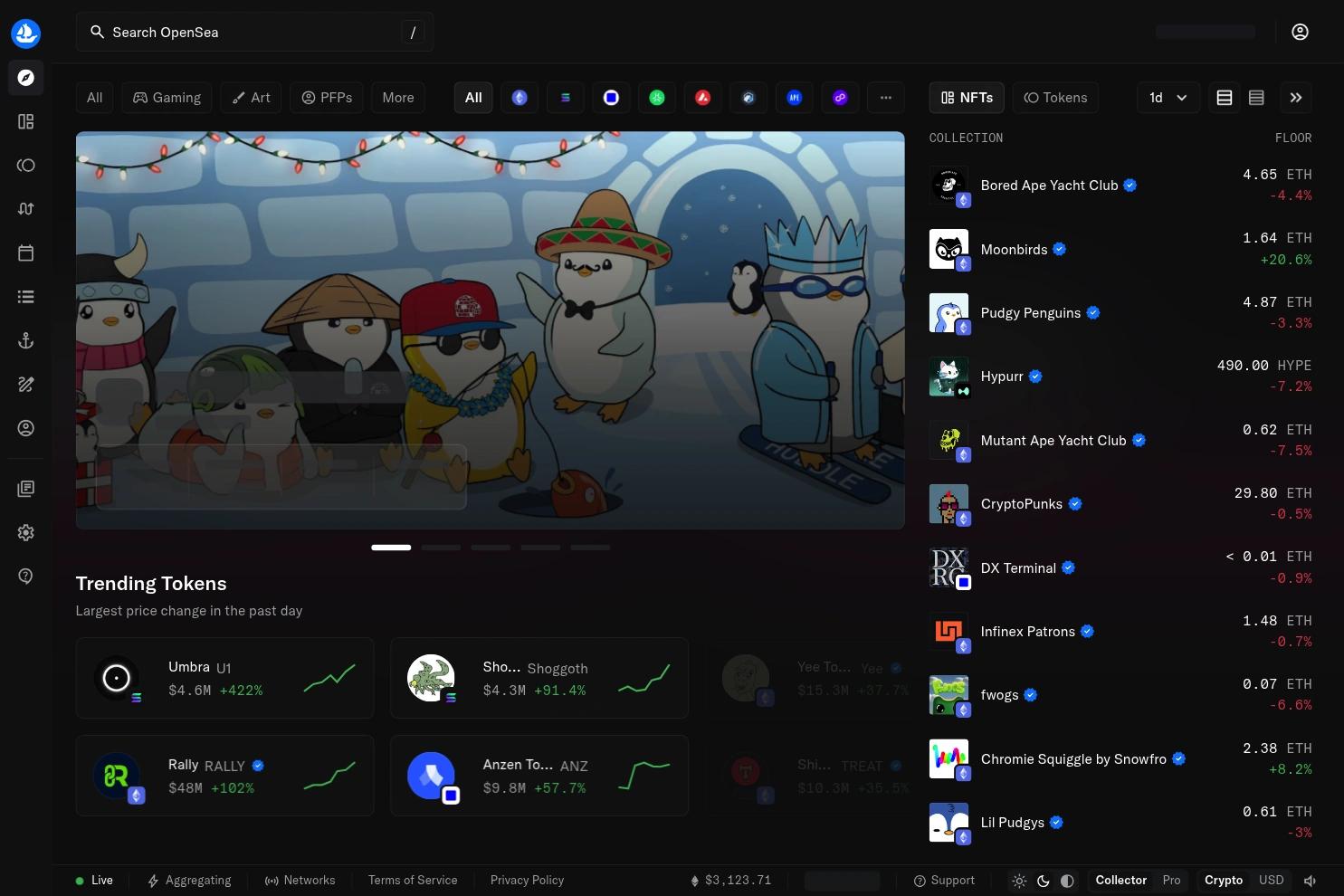Select the Art category tab
The image size is (1344, 896).
tap(251, 98)
